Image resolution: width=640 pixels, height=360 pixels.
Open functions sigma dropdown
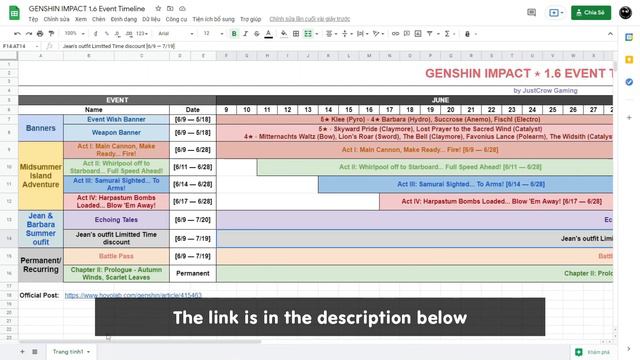449,33
